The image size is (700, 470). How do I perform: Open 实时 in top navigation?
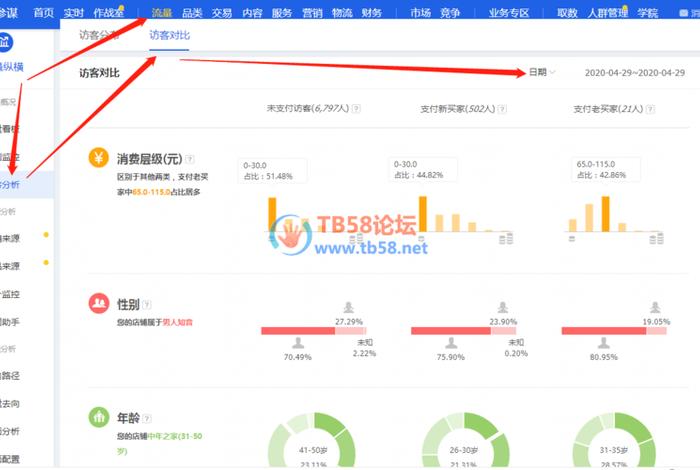(x=73, y=12)
